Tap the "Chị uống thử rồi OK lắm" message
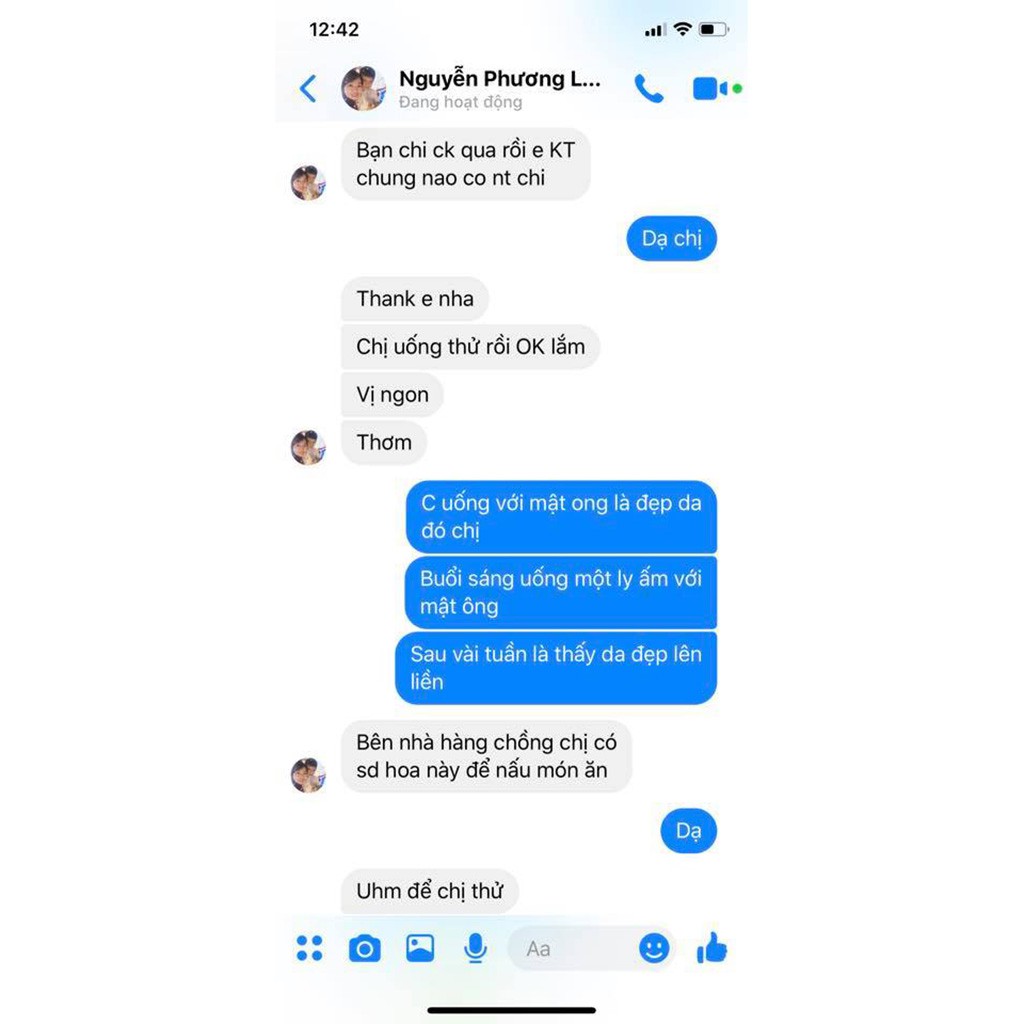The width and height of the screenshot is (1024, 1024). [470, 347]
